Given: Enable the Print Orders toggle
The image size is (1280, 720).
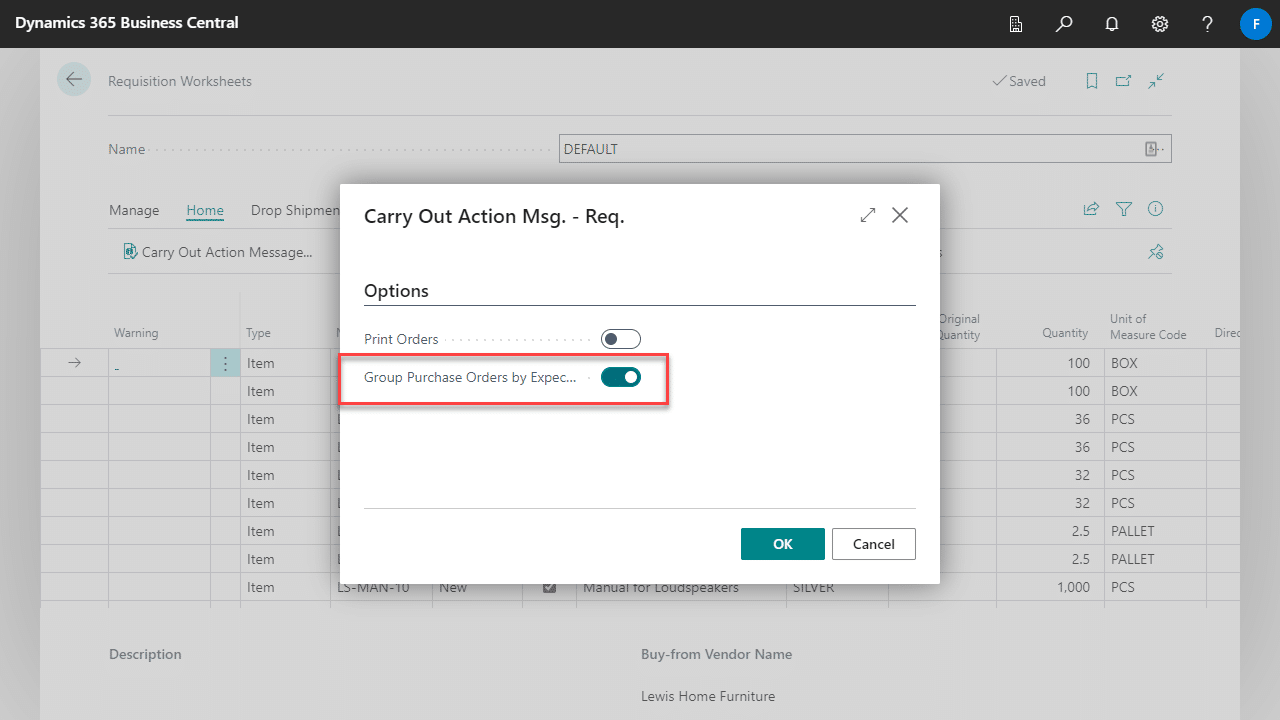Looking at the screenshot, I should click(x=621, y=339).
